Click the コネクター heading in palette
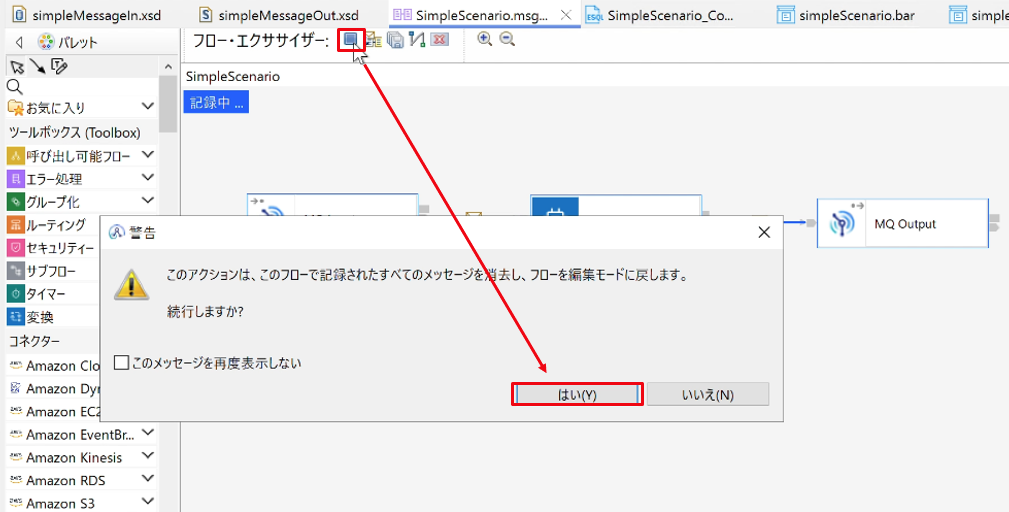Image resolution: width=1009 pixels, height=512 pixels. [34, 340]
